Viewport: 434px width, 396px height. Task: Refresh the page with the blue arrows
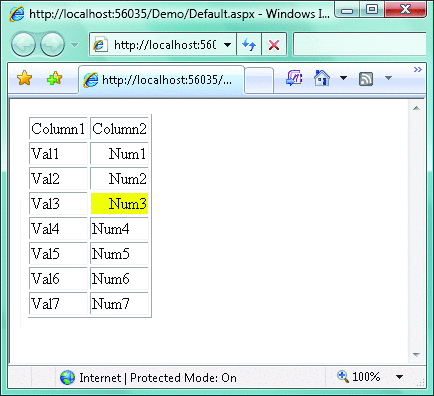(249, 44)
